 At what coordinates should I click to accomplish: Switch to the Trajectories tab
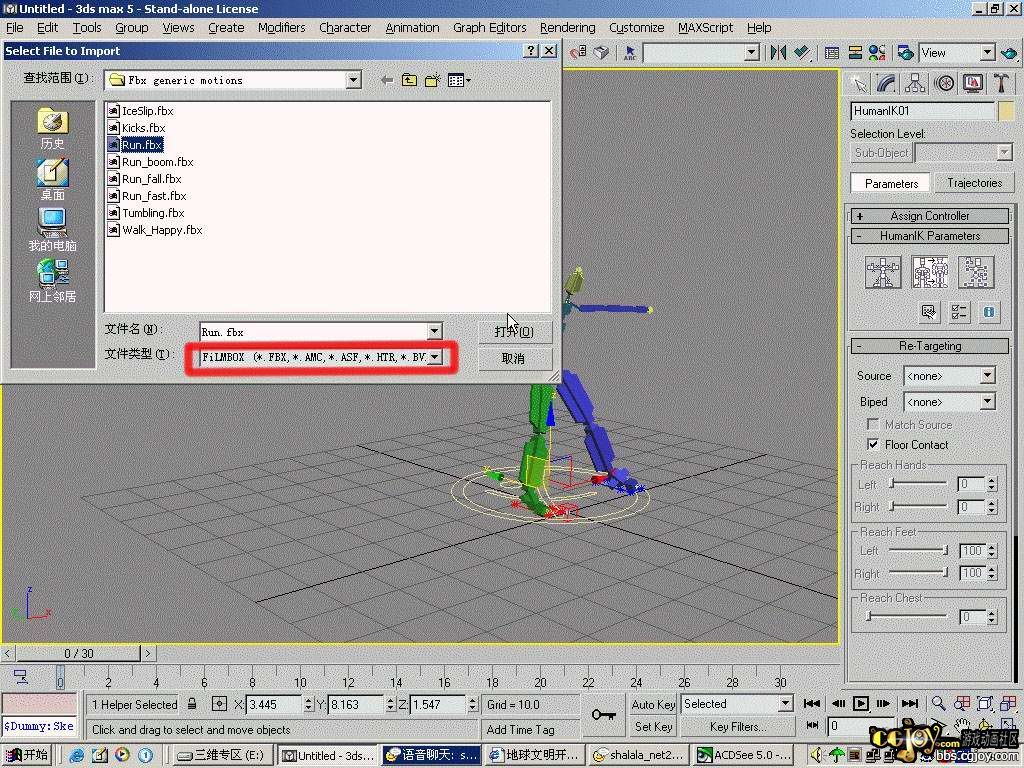pos(974,183)
